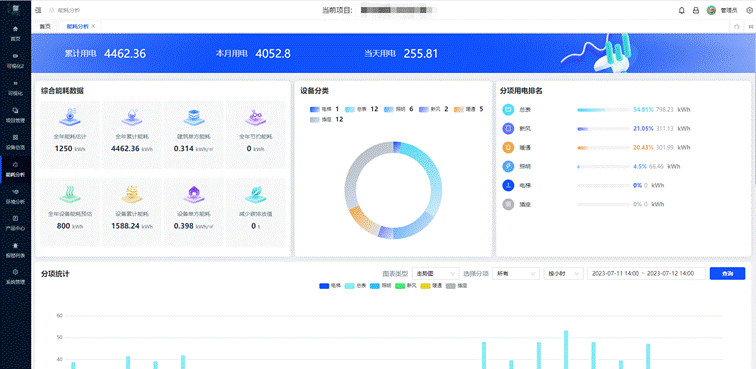Toggle 电梯 in the donut chart legend

tap(324, 109)
